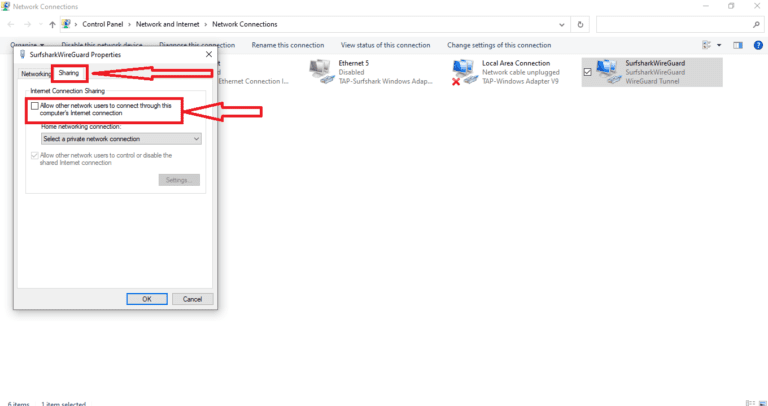Screen dimensions: 768x406
Task: Click the Back navigation arrow
Action: pos(11,24)
